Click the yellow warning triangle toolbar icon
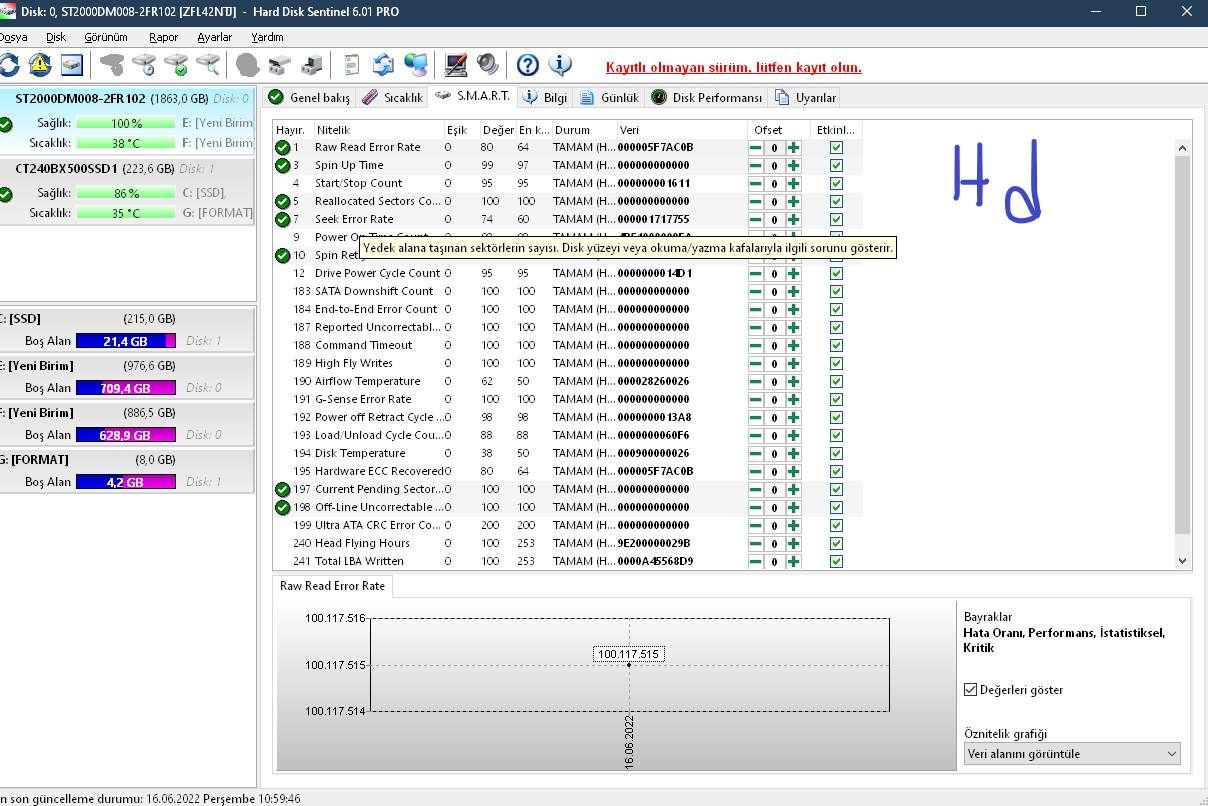The width and height of the screenshot is (1208, 806). [39, 65]
